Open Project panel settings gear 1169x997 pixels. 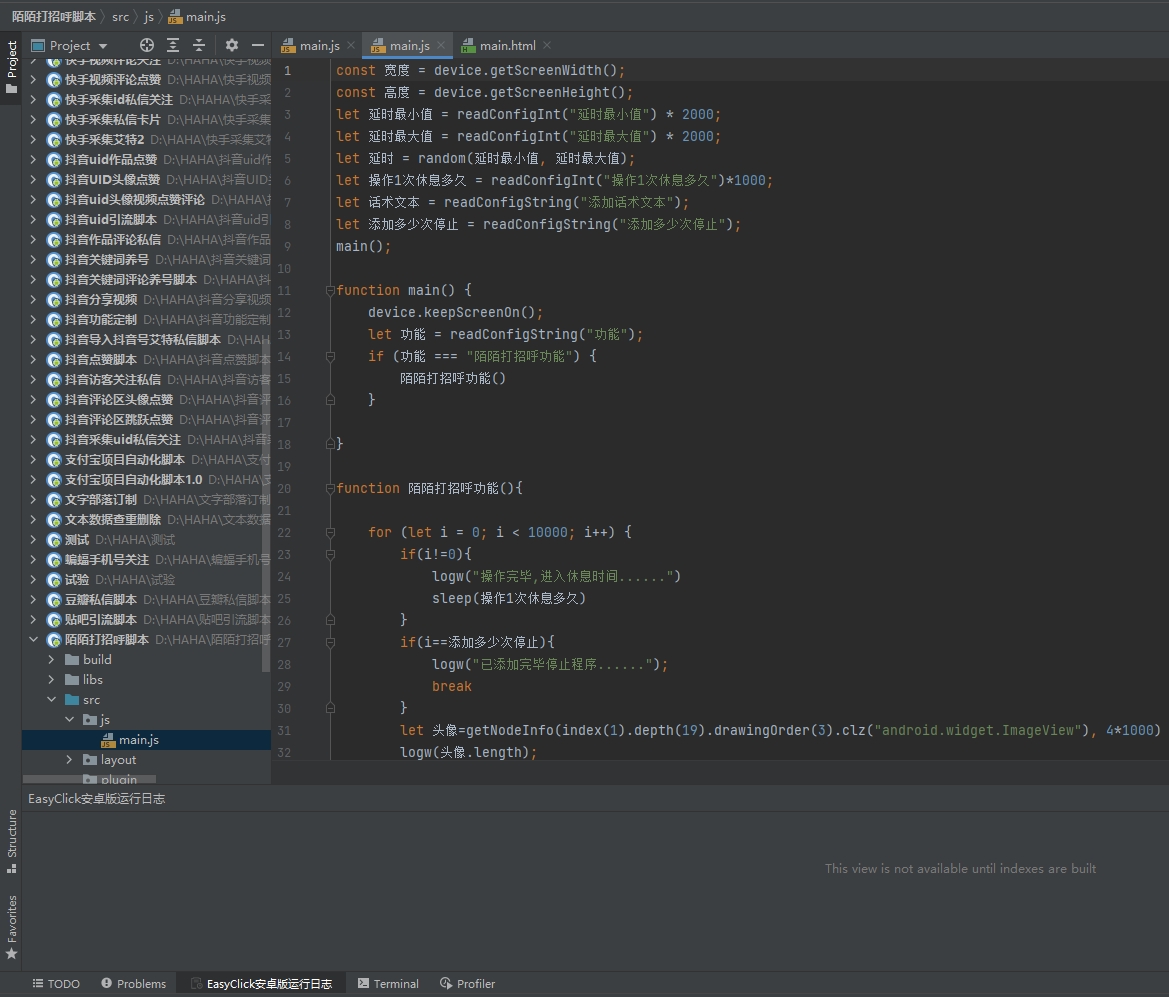(232, 45)
